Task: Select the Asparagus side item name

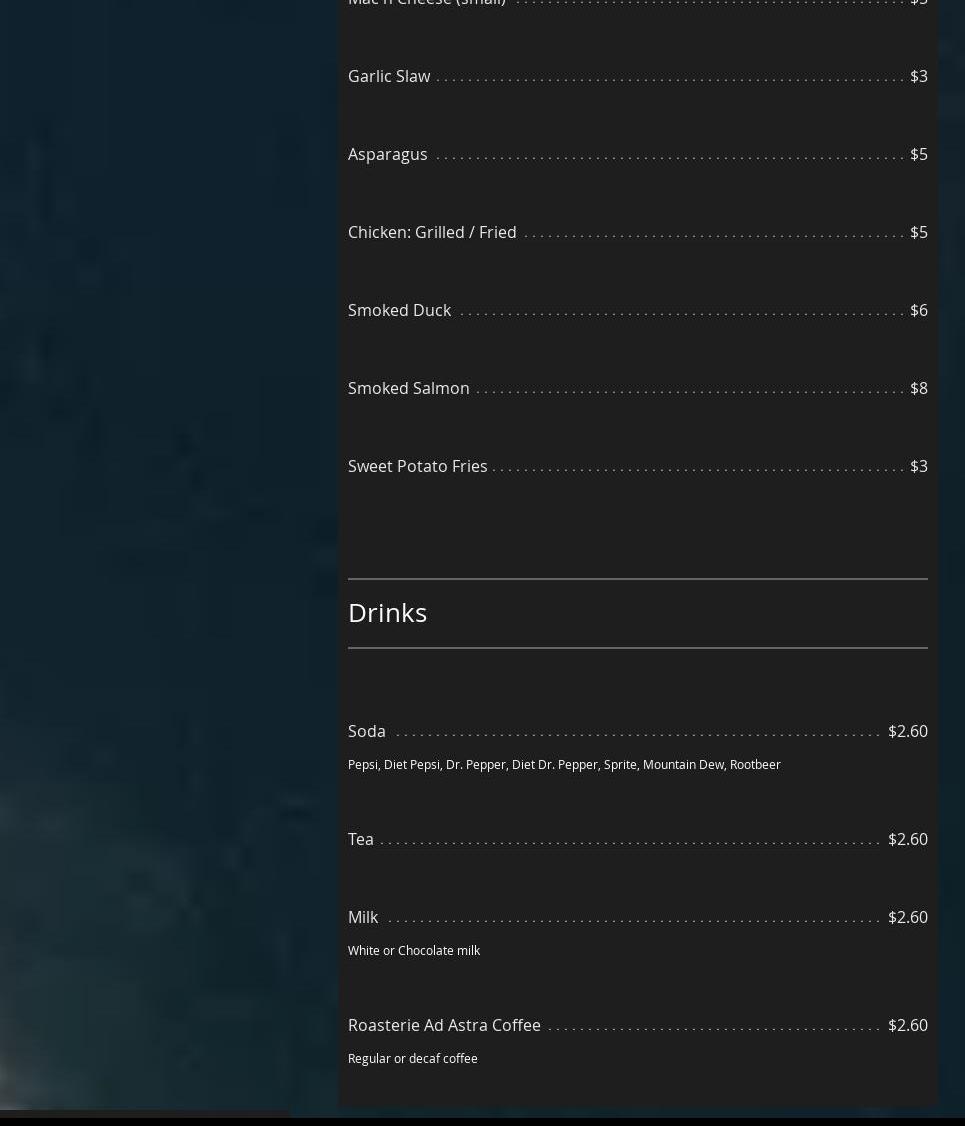Action: (387, 154)
